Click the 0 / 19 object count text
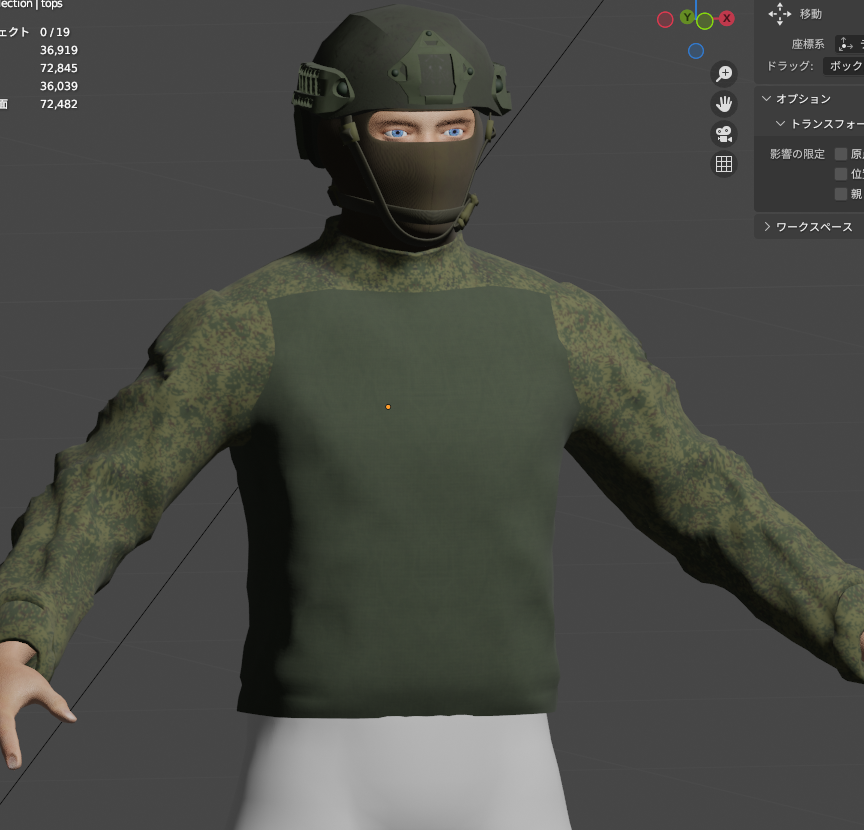This screenshot has height=830, width=864. [55, 32]
